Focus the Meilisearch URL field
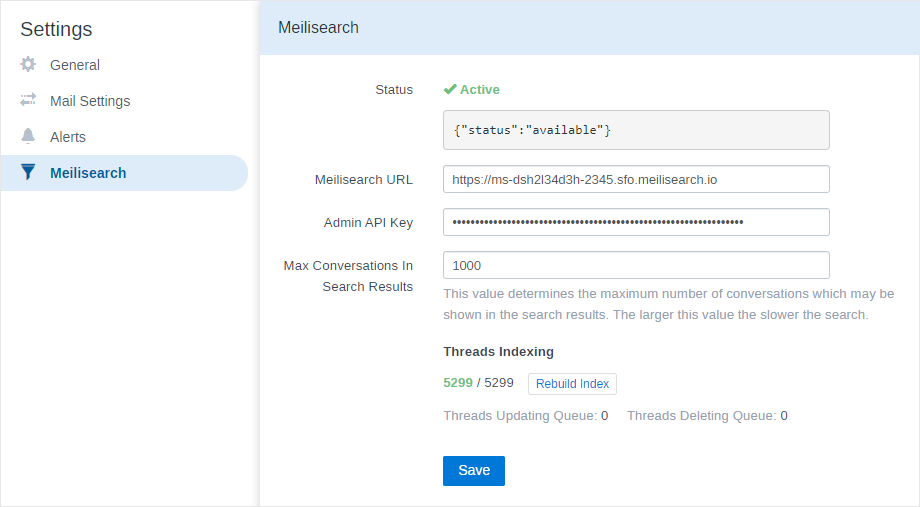920x507 pixels. click(x=636, y=179)
